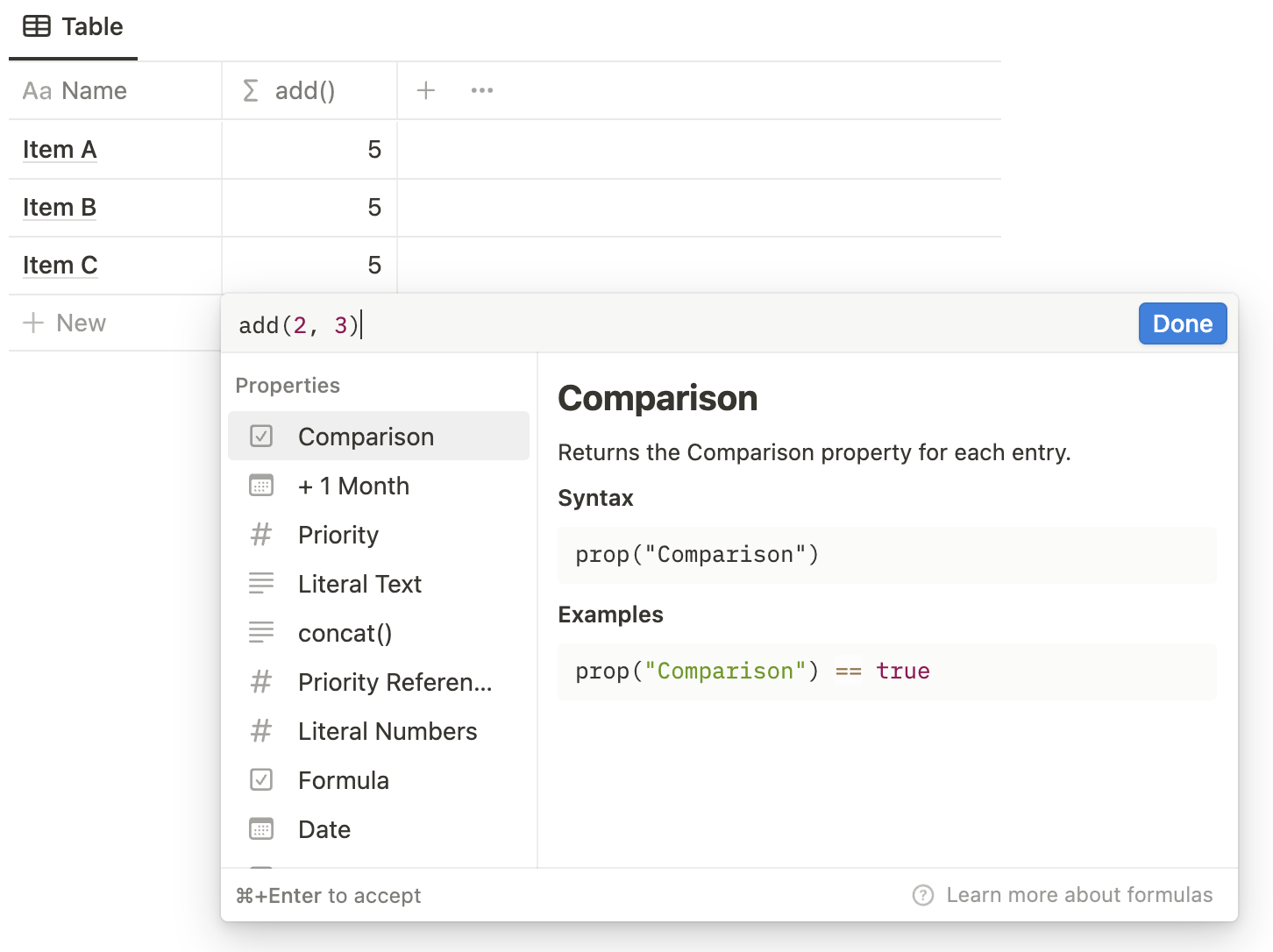This screenshot has width=1273, height=952.
Task: Click the help question mark icon
Action: pos(922,895)
